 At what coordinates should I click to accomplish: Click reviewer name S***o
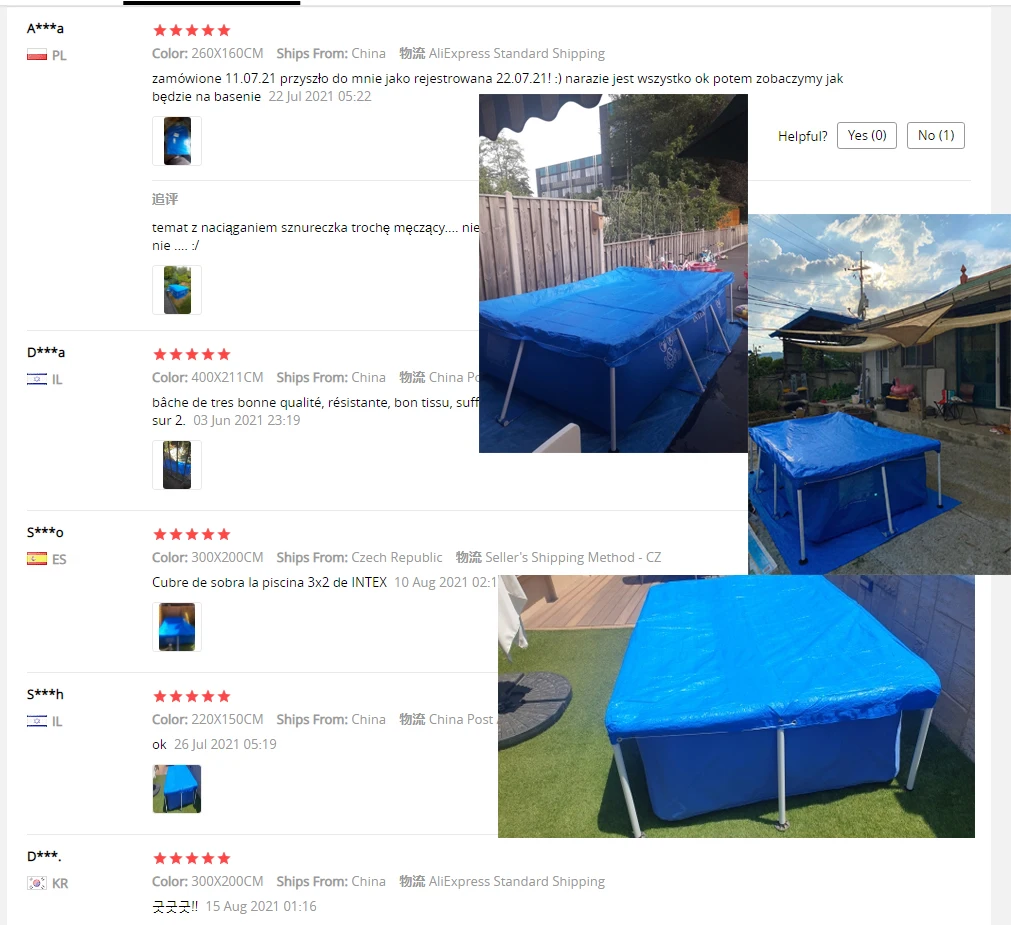click(45, 532)
